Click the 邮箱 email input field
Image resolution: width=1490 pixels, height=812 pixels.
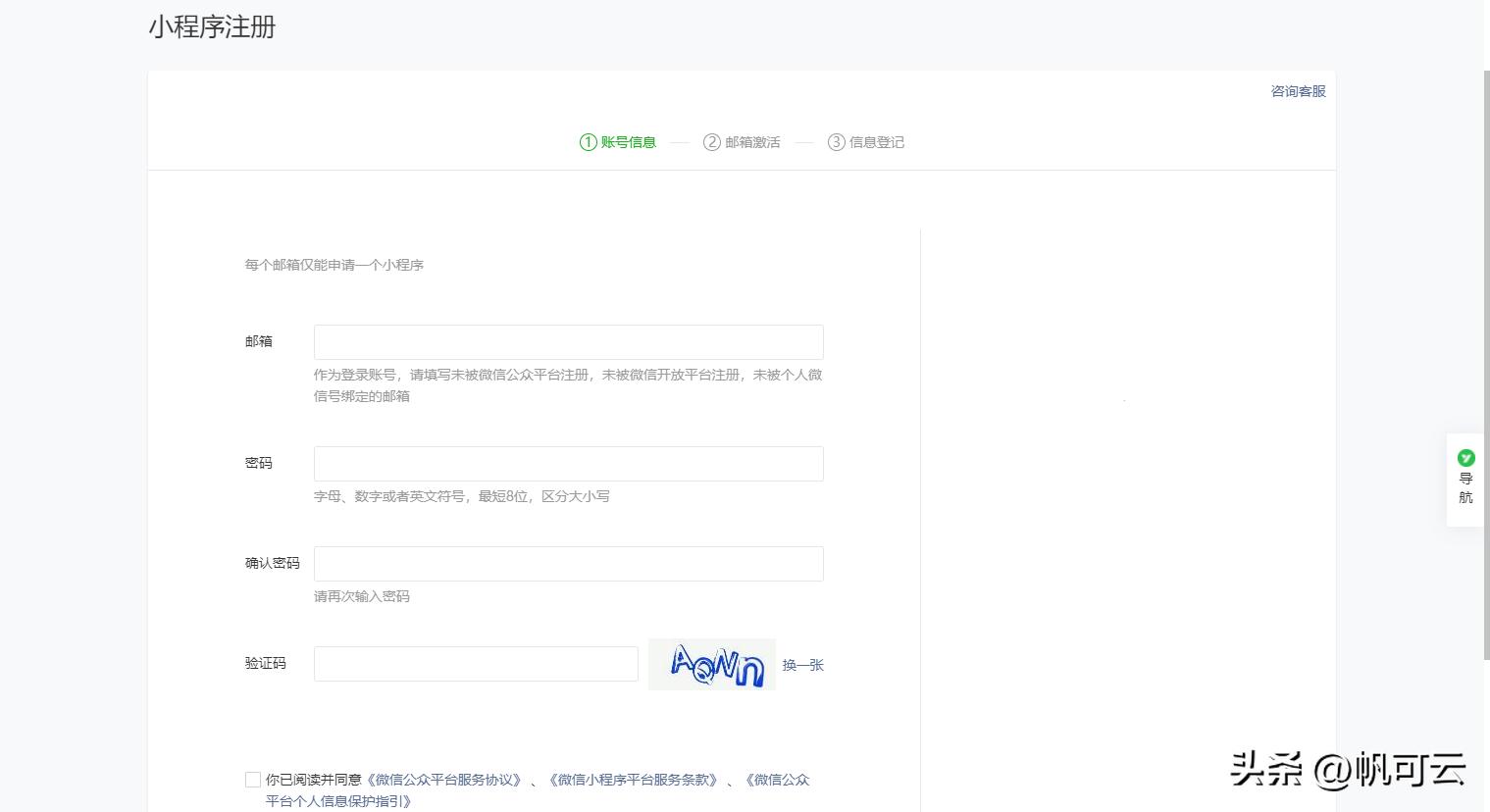(x=568, y=341)
